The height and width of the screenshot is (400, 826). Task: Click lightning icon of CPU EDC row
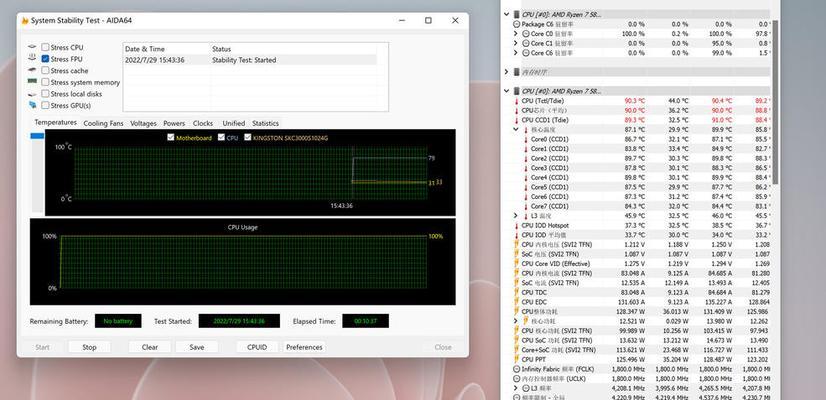click(x=516, y=302)
